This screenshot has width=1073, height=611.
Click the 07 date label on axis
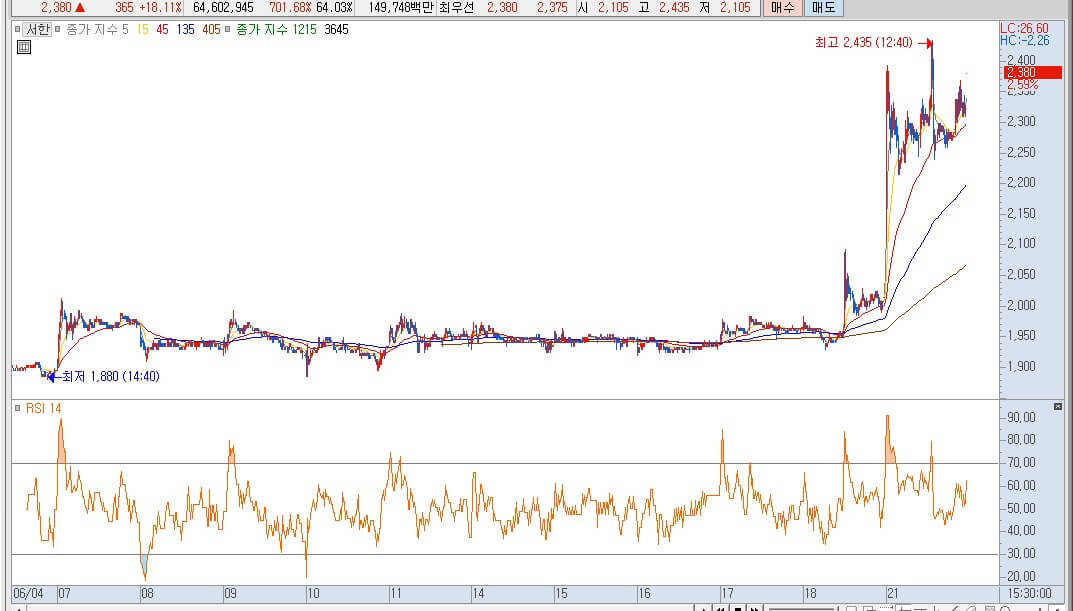pos(64,593)
